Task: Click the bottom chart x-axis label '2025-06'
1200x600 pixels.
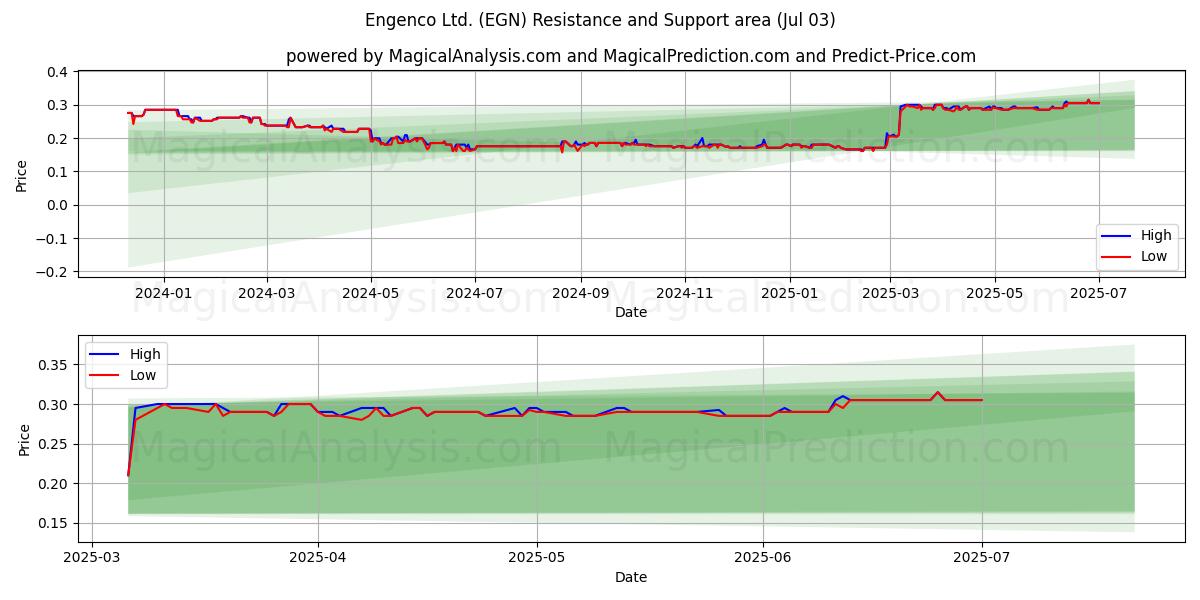Action: pos(763,558)
